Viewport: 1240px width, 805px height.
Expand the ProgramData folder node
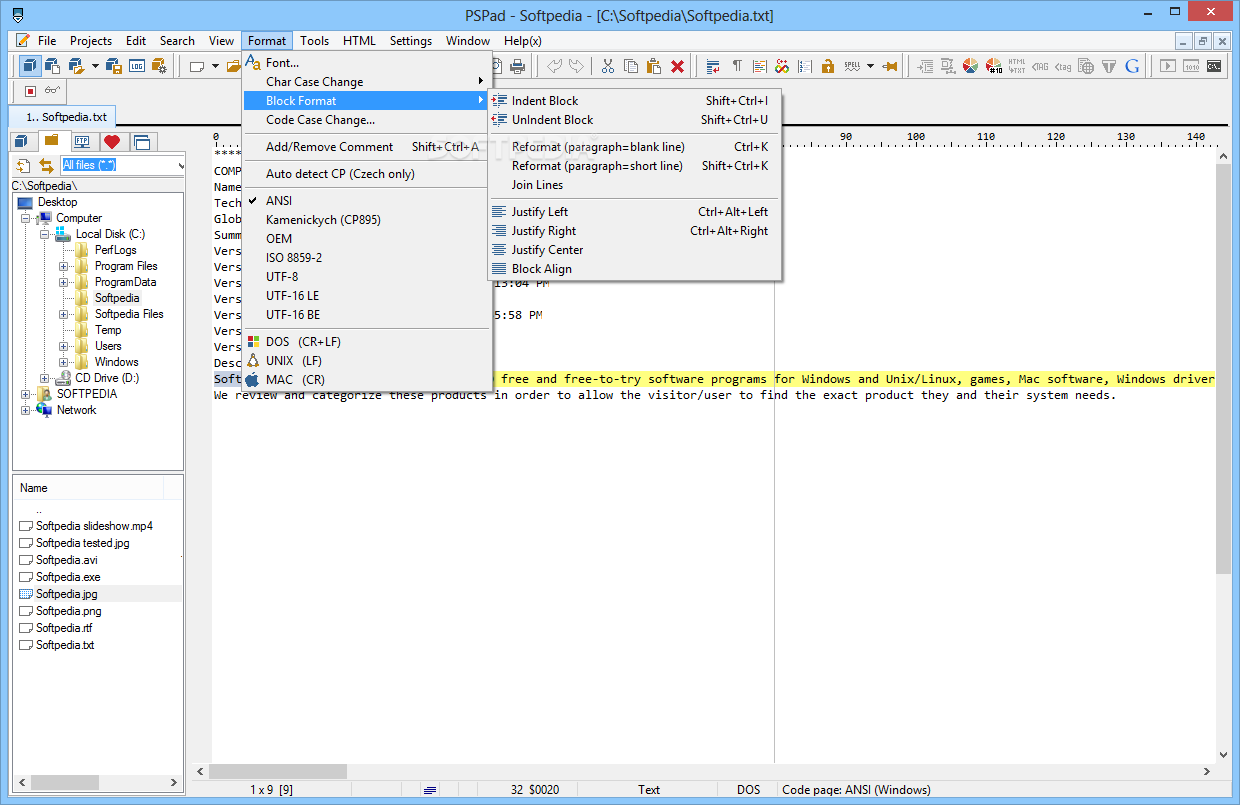64,282
